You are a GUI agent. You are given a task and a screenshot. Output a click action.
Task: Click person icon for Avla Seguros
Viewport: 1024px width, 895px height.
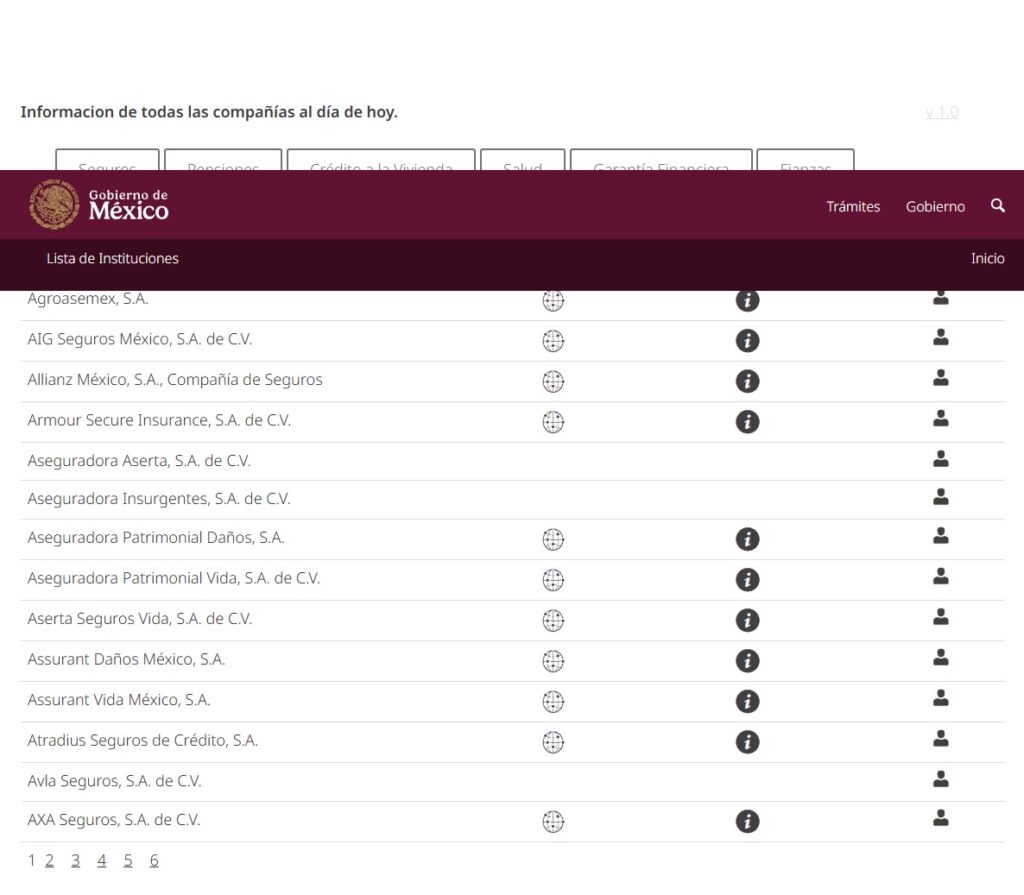[x=940, y=779]
